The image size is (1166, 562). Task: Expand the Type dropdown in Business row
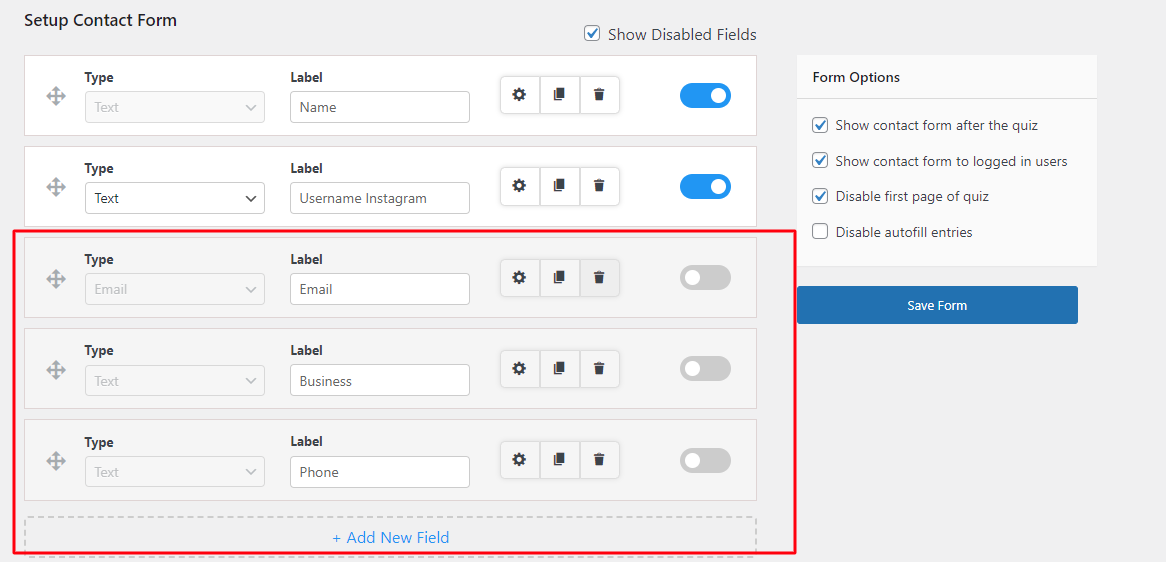(x=175, y=381)
